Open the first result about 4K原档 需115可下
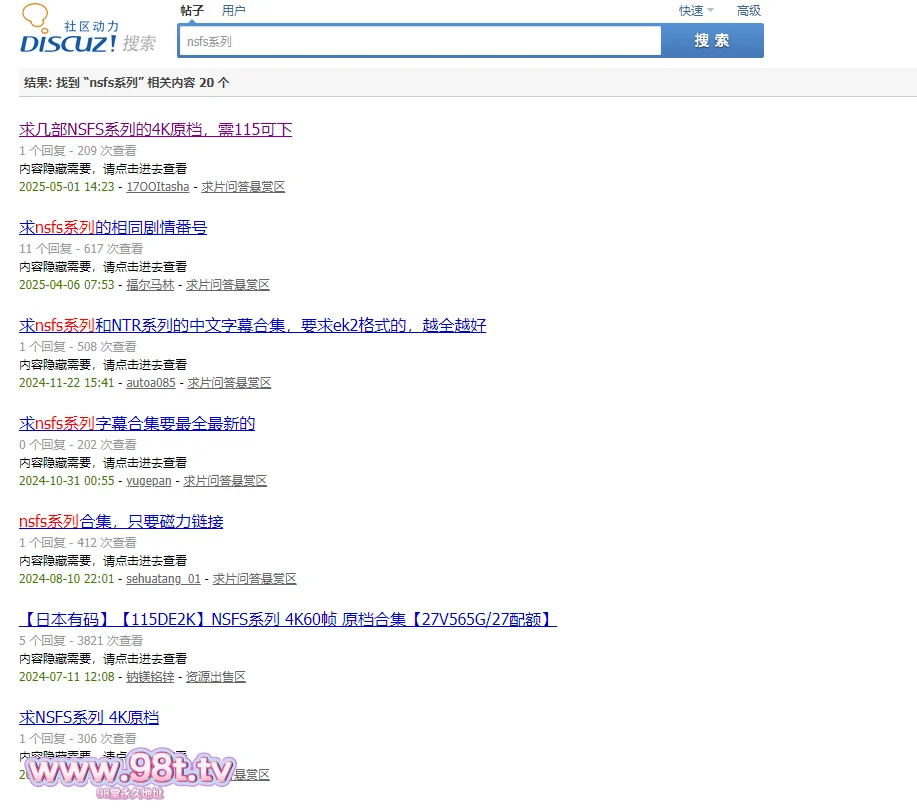The width and height of the screenshot is (917, 808). [x=155, y=130]
